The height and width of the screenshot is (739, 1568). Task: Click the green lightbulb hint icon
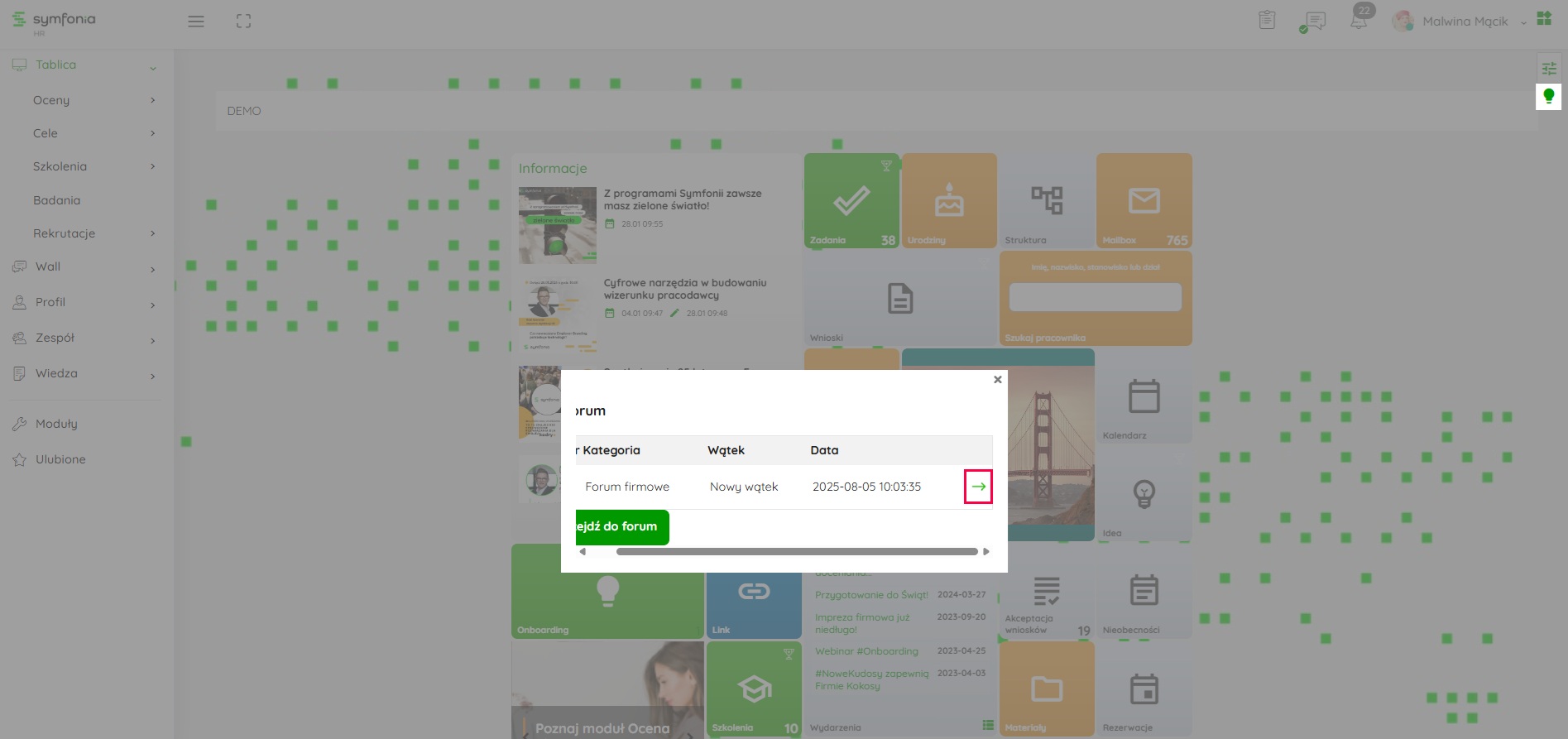[1548, 97]
